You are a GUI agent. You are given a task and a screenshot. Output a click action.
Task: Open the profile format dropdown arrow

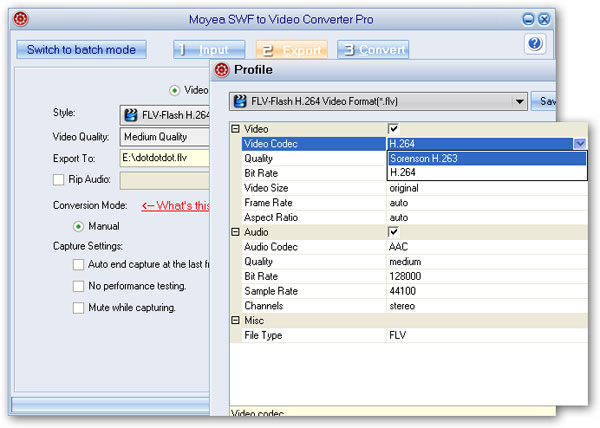click(519, 102)
